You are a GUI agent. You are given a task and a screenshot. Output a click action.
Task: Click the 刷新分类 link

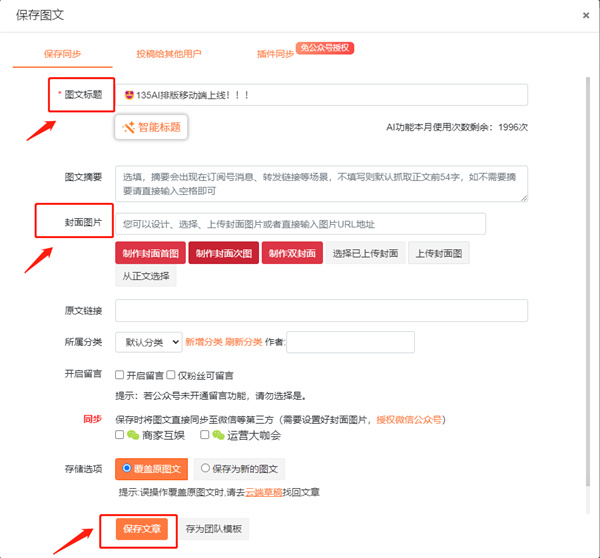tap(243, 342)
